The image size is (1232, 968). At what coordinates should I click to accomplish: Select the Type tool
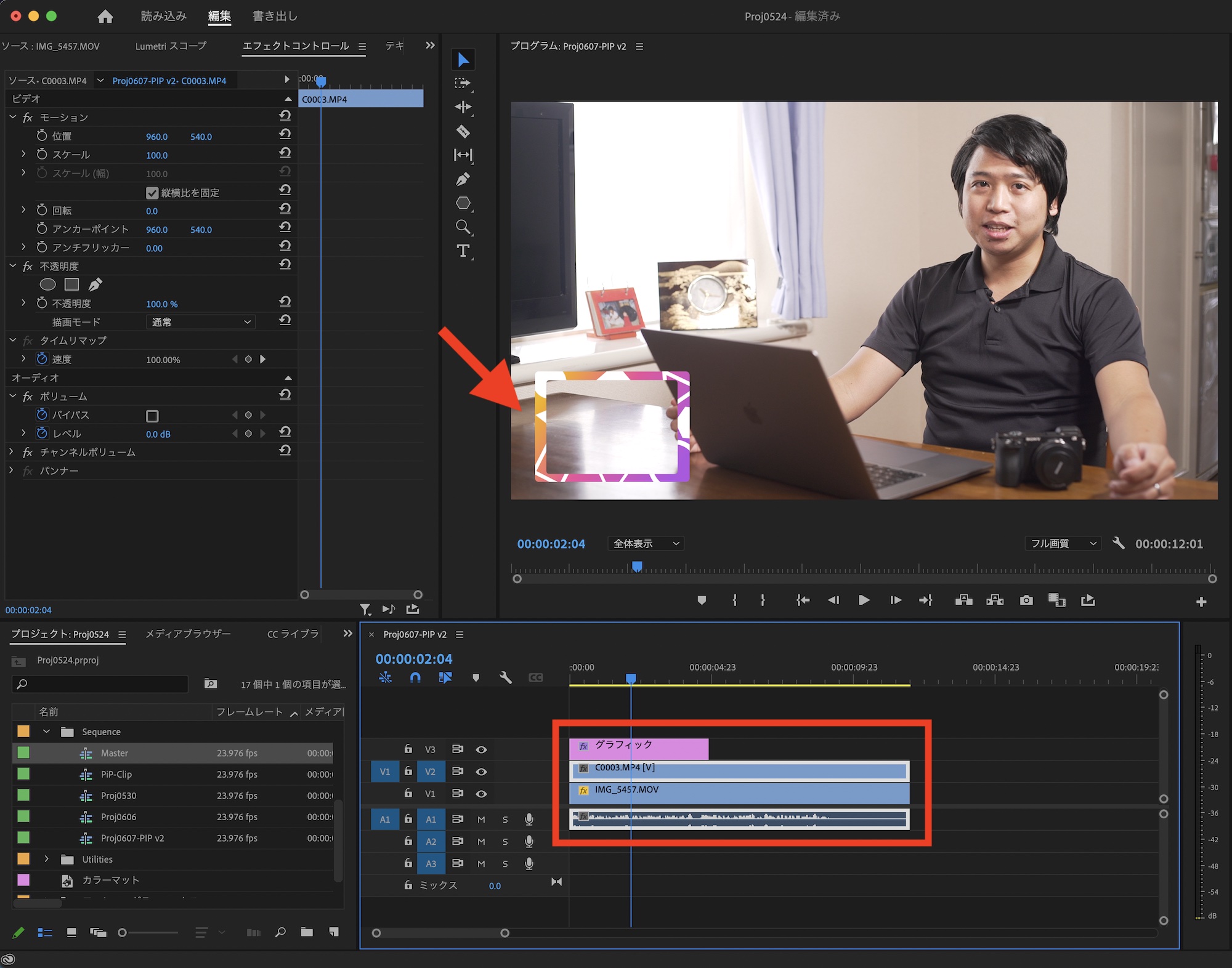(x=463, y=251)
